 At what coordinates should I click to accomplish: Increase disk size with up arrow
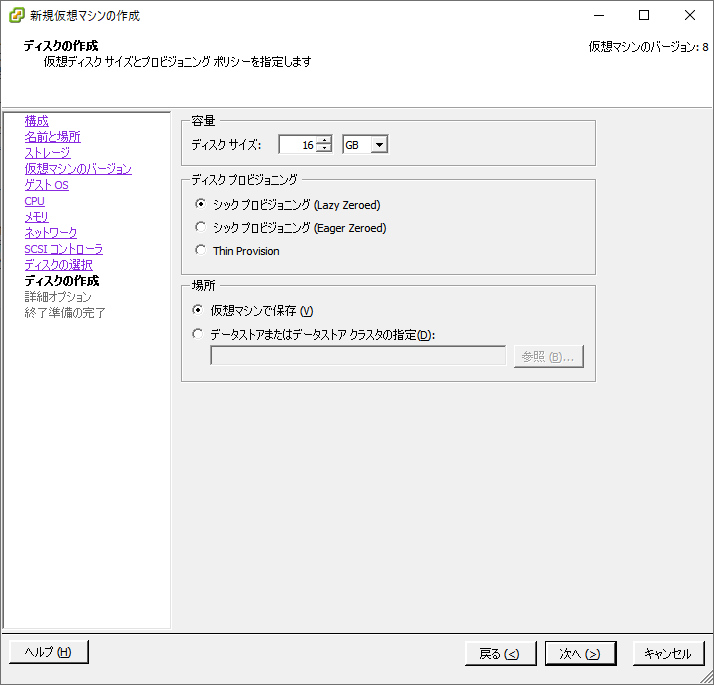[x=324, y=140]
